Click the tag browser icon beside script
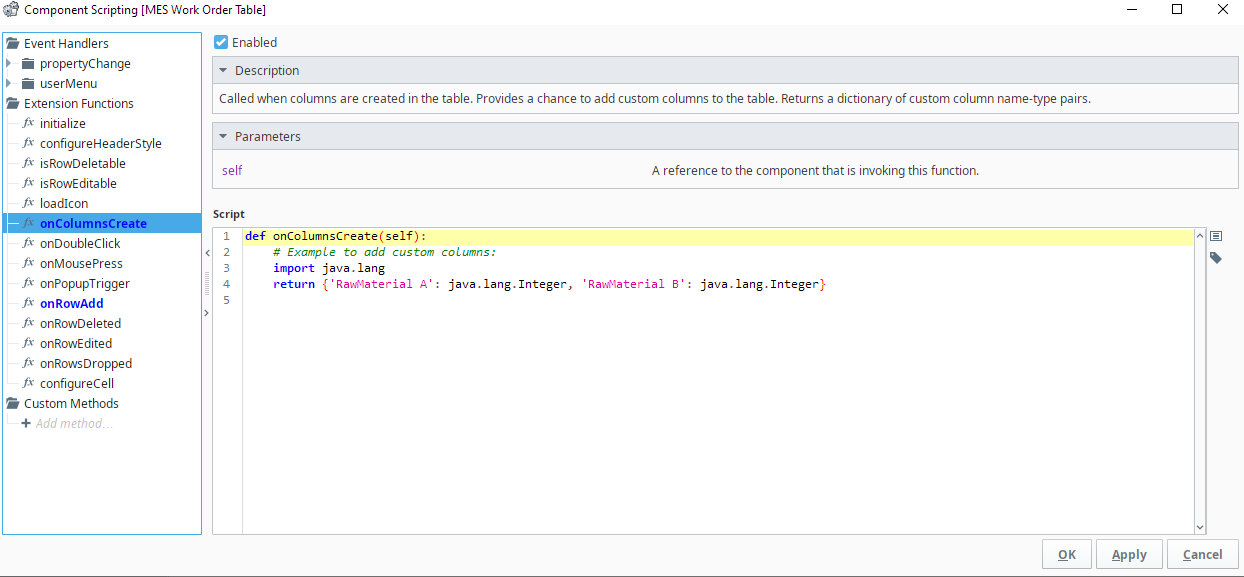The height and width of the screenshot is (577, 1244). point(1216,258)
